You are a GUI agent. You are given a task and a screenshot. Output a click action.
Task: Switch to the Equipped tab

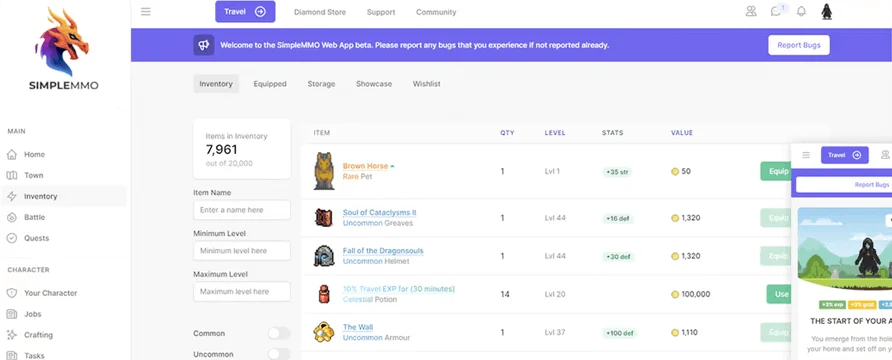coord(270,84)
